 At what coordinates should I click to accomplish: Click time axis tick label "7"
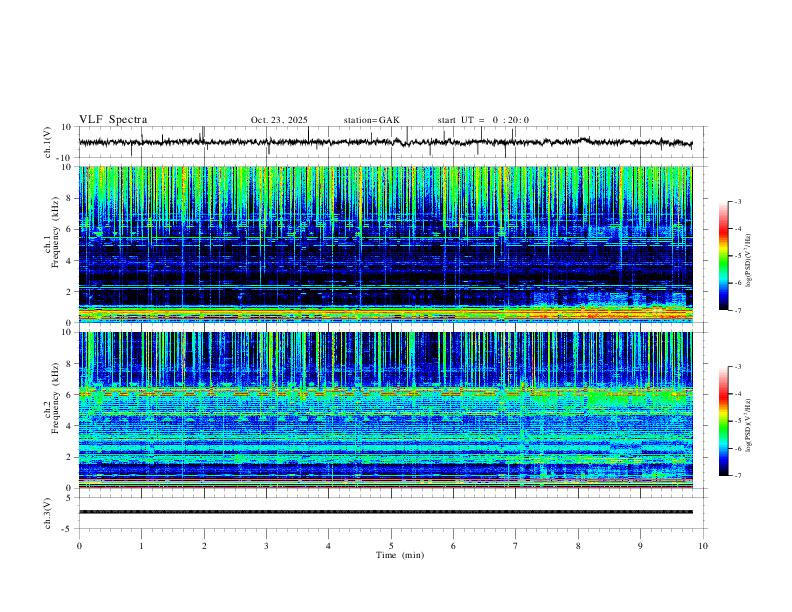516,546
